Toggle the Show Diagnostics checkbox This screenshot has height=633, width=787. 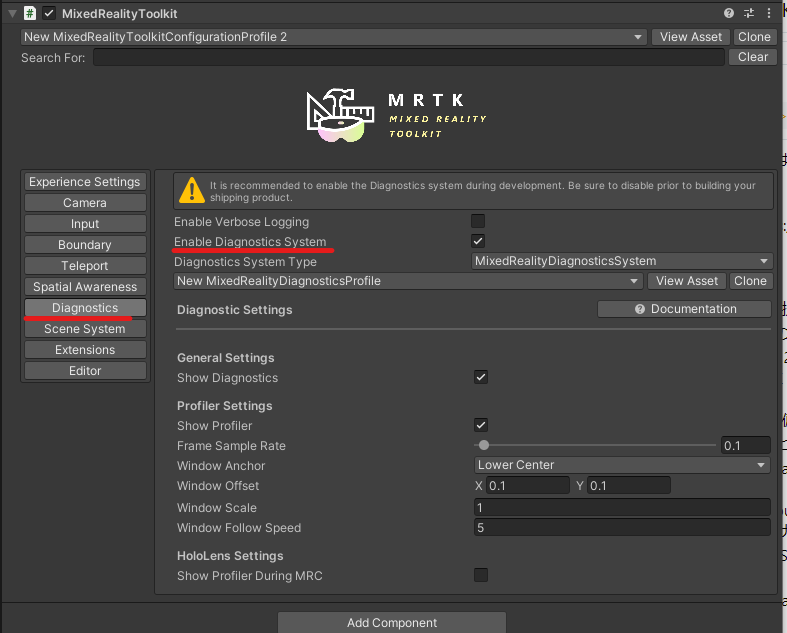pos(481,377)
